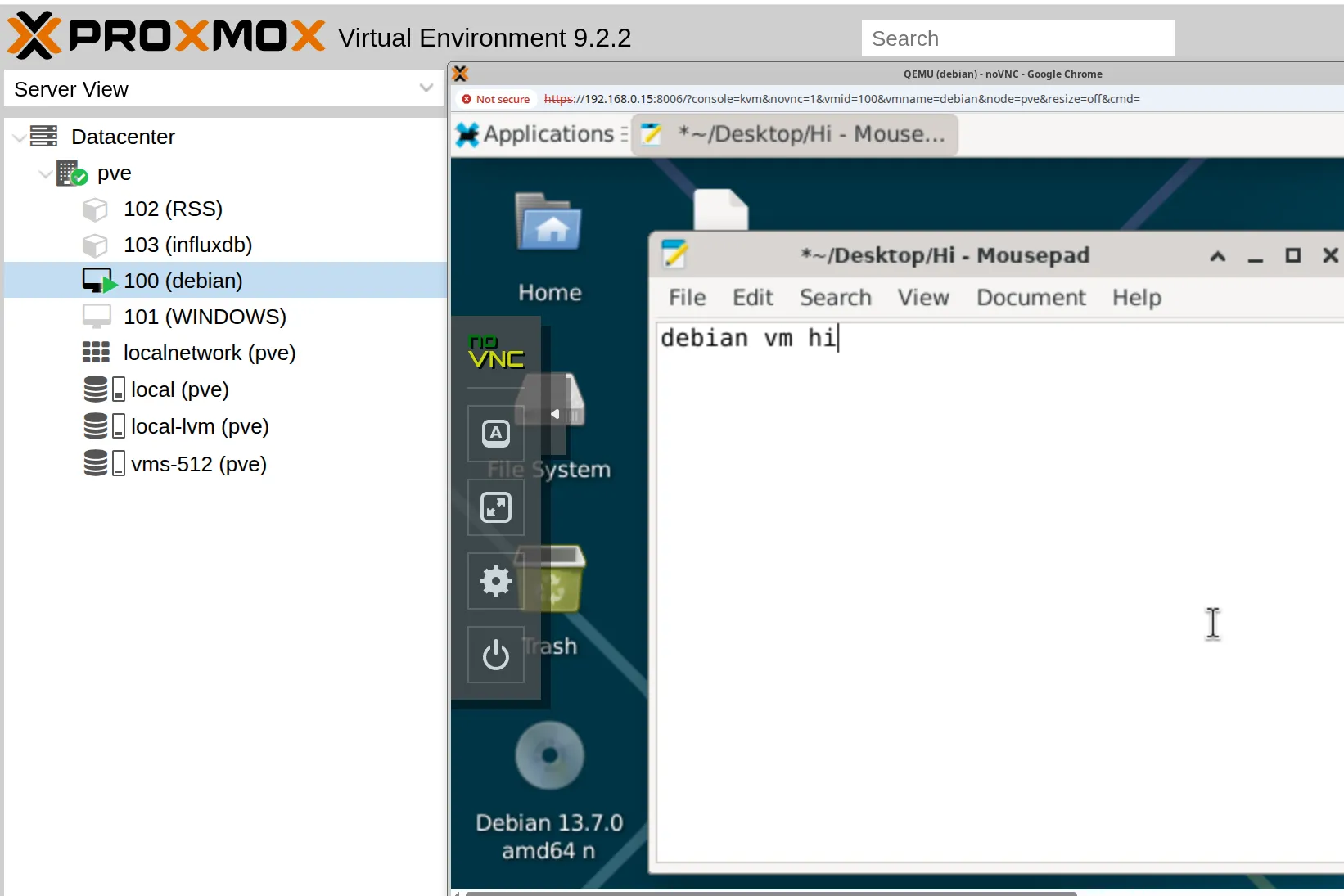Open Mousepad Help menu
The width and height of the screenshot is (1344, 896).
pyautogui.click(x=1137, y=298)
